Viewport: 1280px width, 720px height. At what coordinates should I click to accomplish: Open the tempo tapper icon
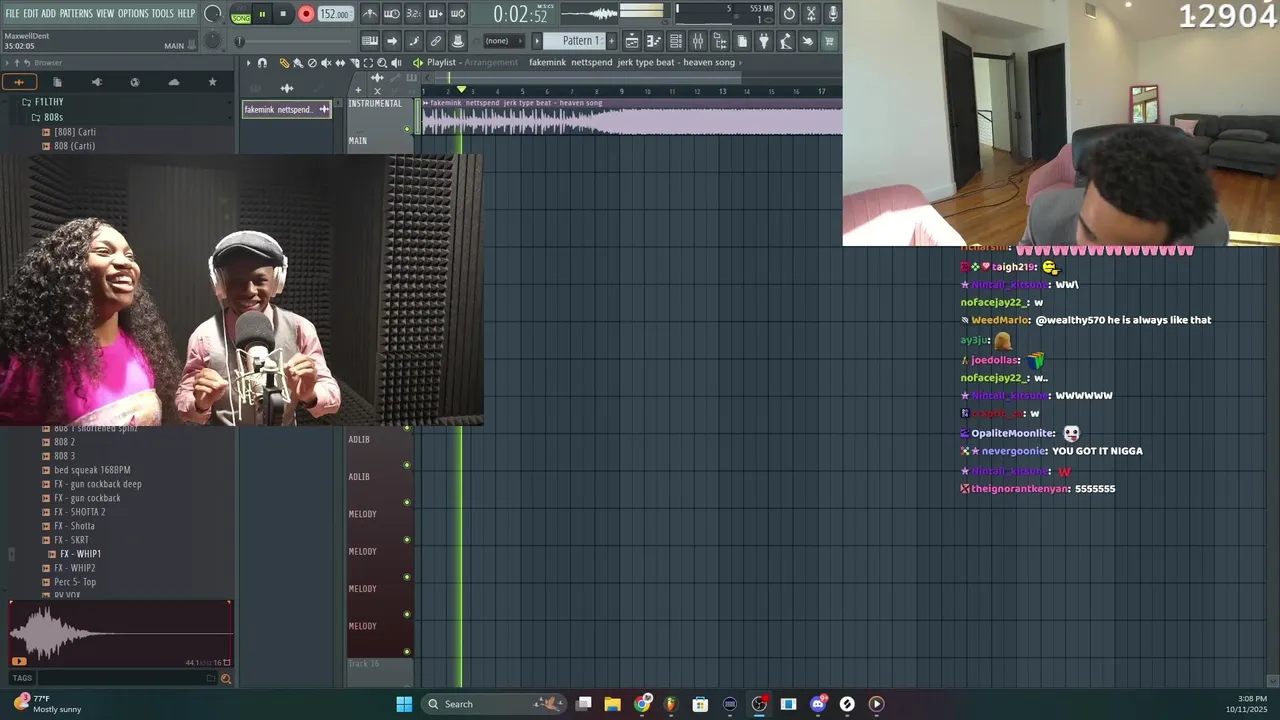coord(785,41)
